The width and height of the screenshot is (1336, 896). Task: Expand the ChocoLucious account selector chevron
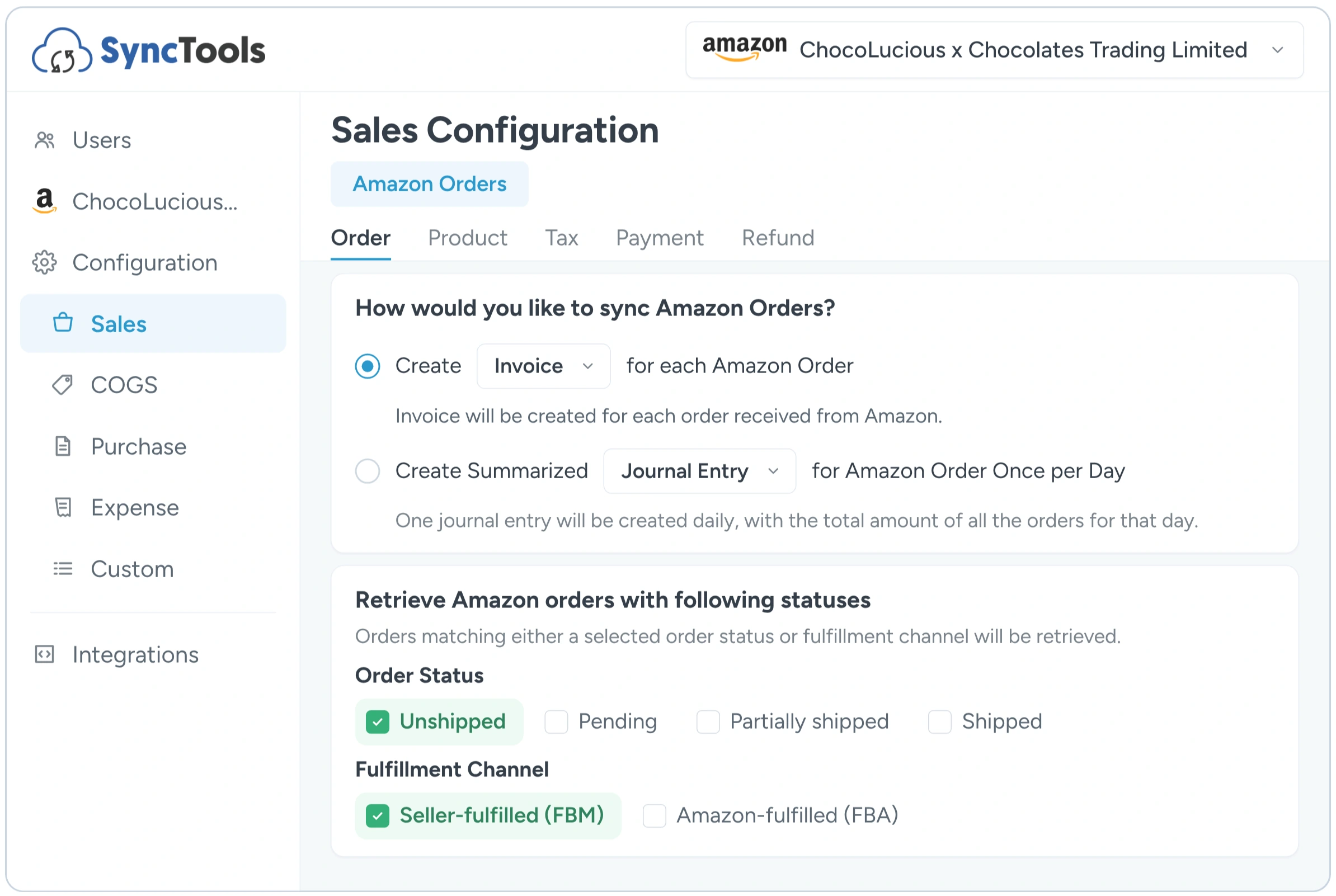point(1278,50)
